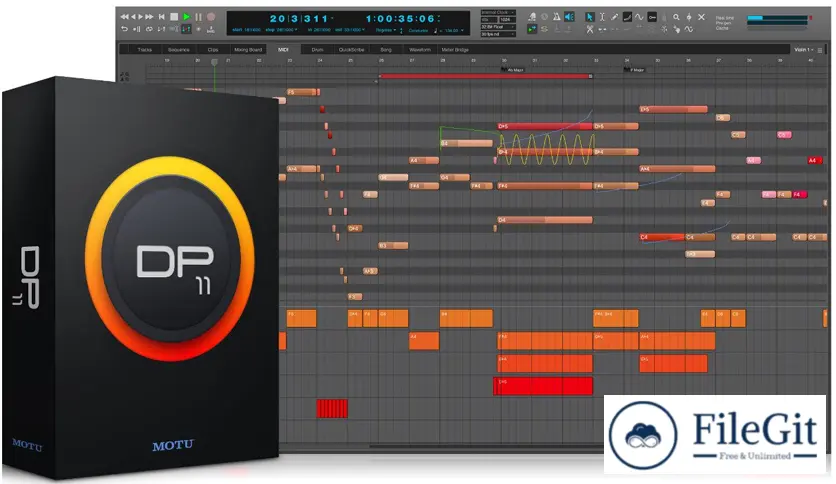Switch to the Song tab

385,50
